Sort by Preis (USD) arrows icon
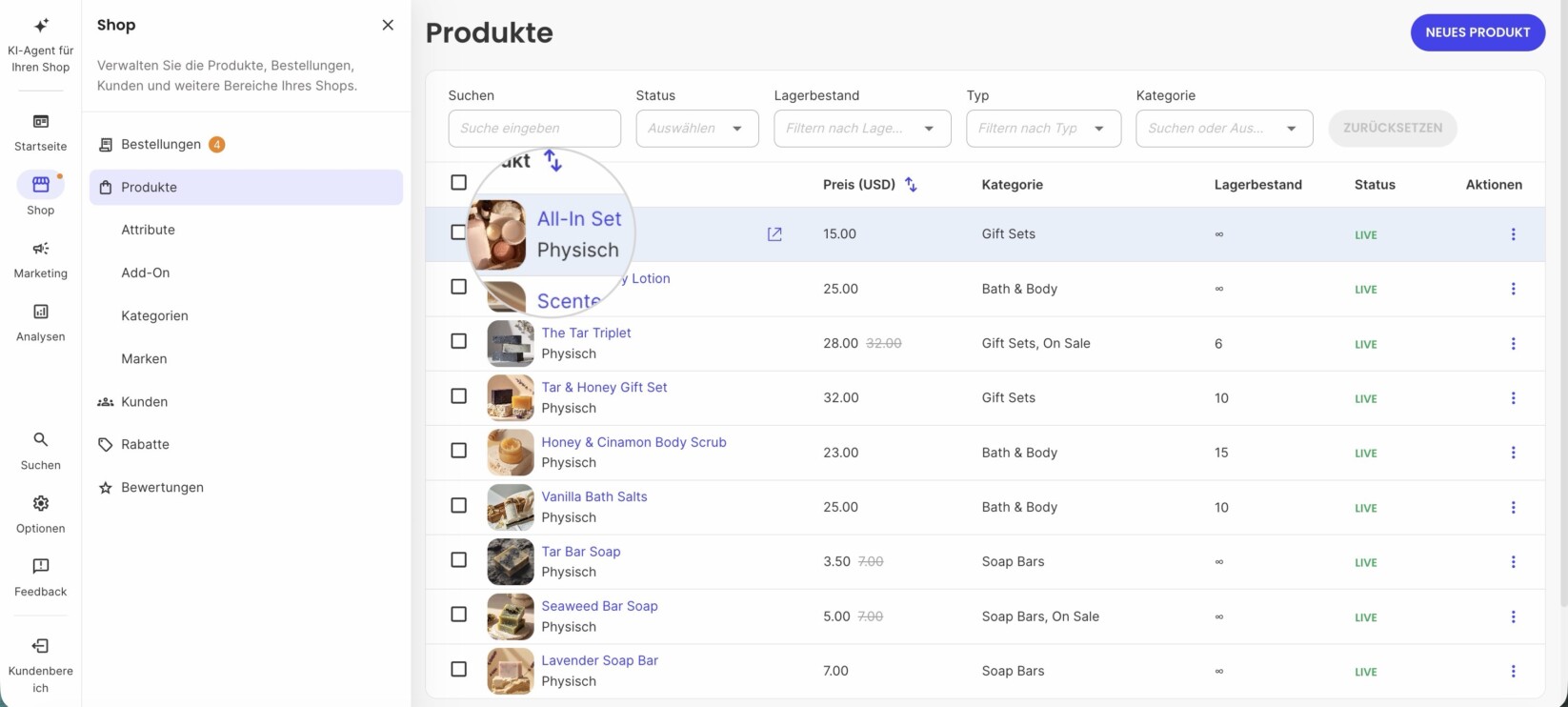 click(x=911, y=184)
